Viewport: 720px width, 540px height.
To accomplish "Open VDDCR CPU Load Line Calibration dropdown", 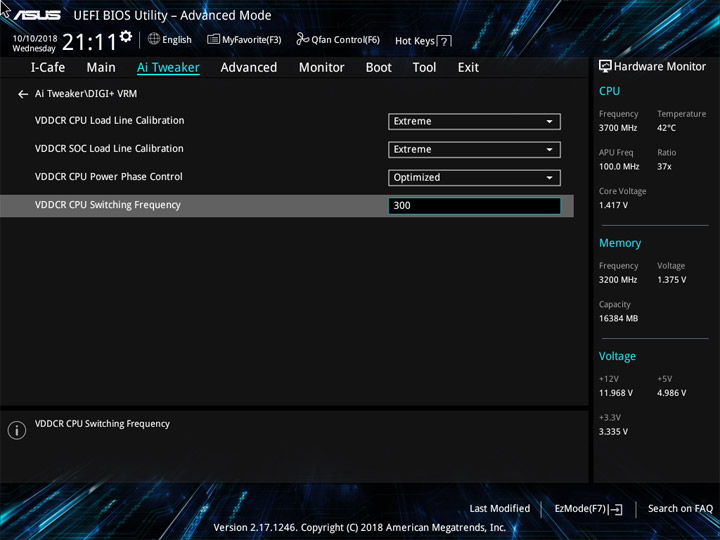I will (474, 122).
